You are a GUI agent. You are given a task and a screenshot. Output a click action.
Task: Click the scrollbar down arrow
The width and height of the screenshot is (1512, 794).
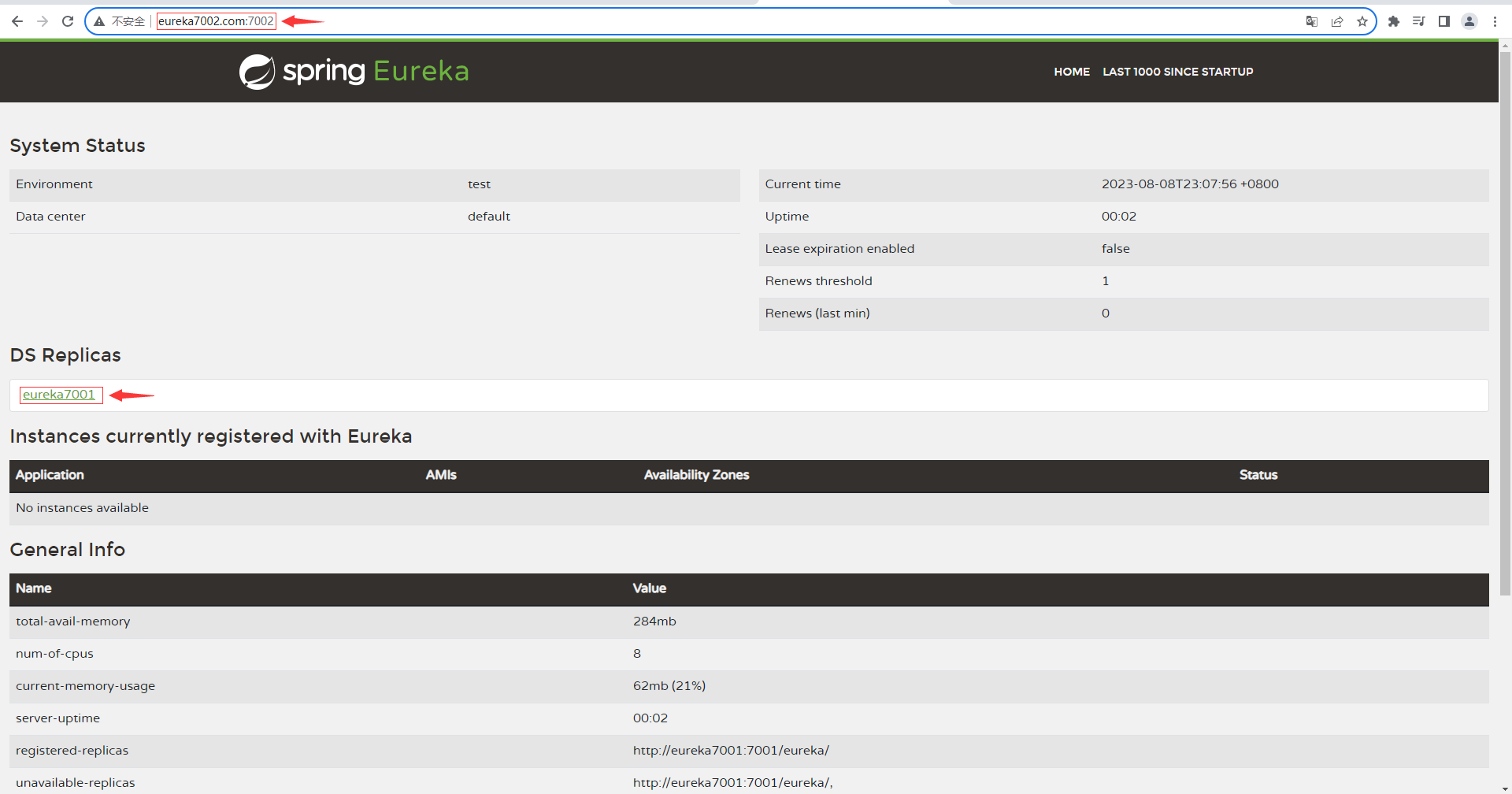click(1505, 788)
